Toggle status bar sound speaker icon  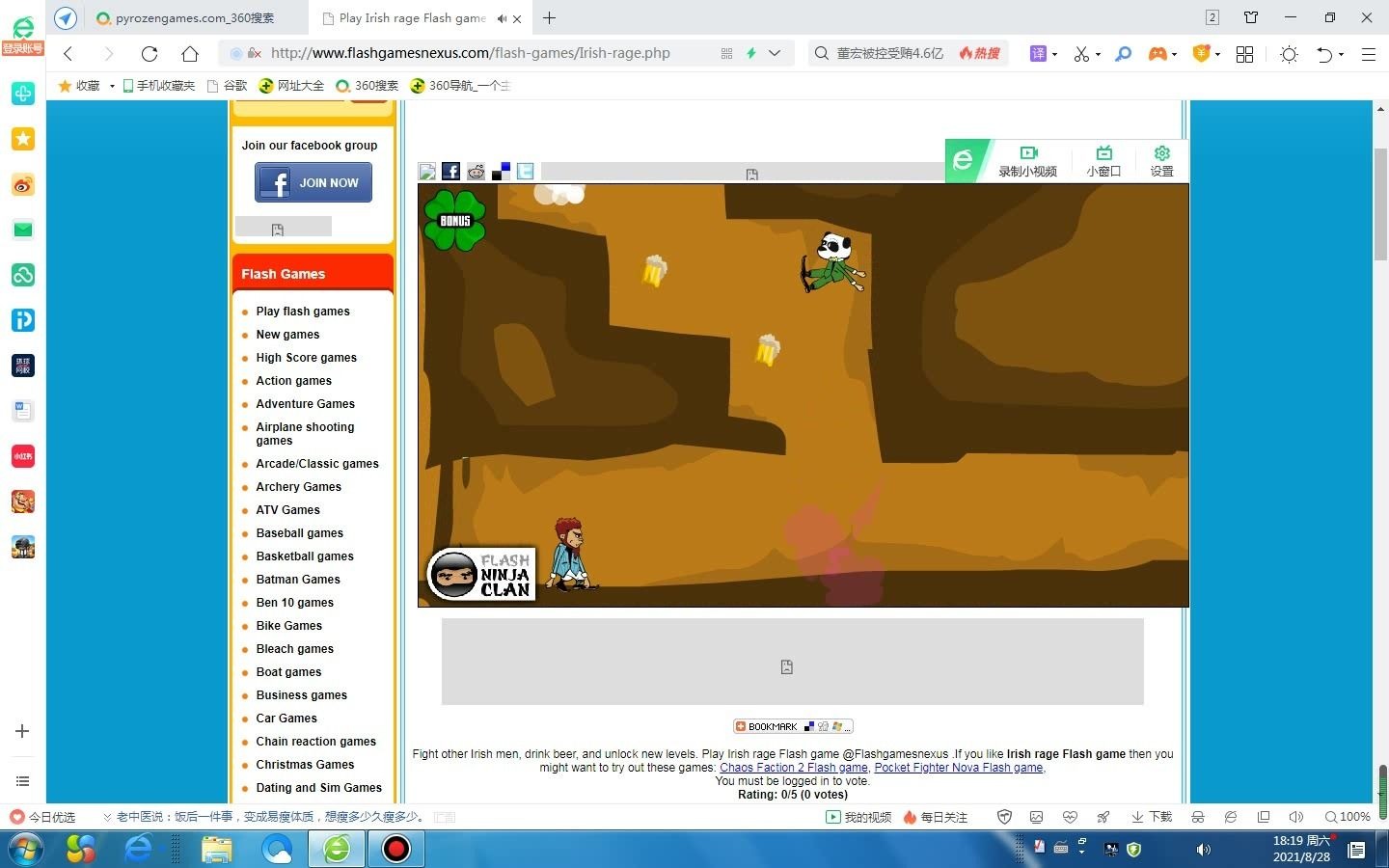tap(1296, 817)
